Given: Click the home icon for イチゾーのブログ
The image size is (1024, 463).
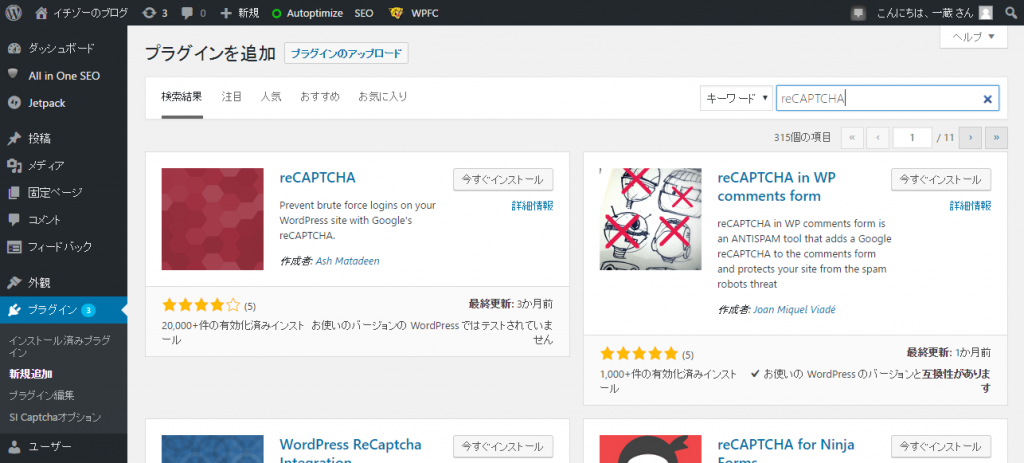Looking at the screenshot, I should (x=42, y=12).
